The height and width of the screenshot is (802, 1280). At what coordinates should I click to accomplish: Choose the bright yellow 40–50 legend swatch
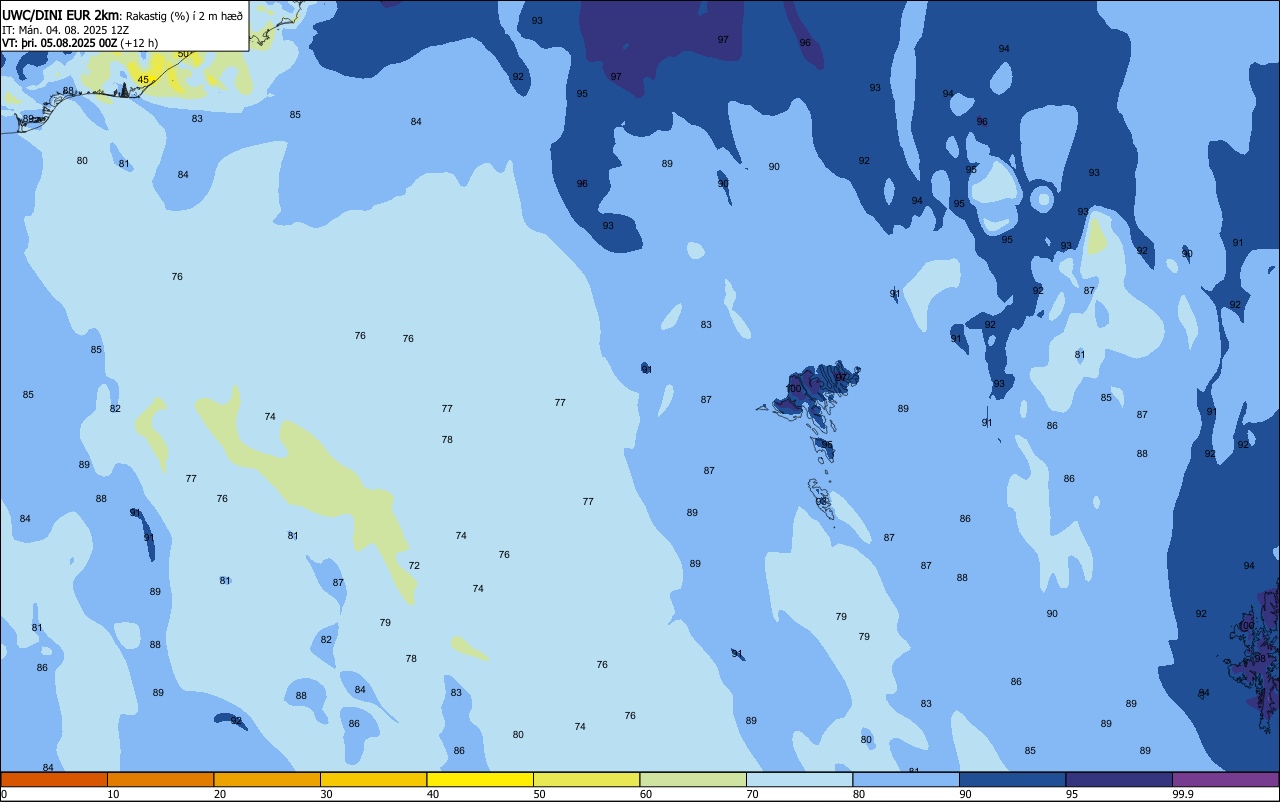[x=480, y=779]
